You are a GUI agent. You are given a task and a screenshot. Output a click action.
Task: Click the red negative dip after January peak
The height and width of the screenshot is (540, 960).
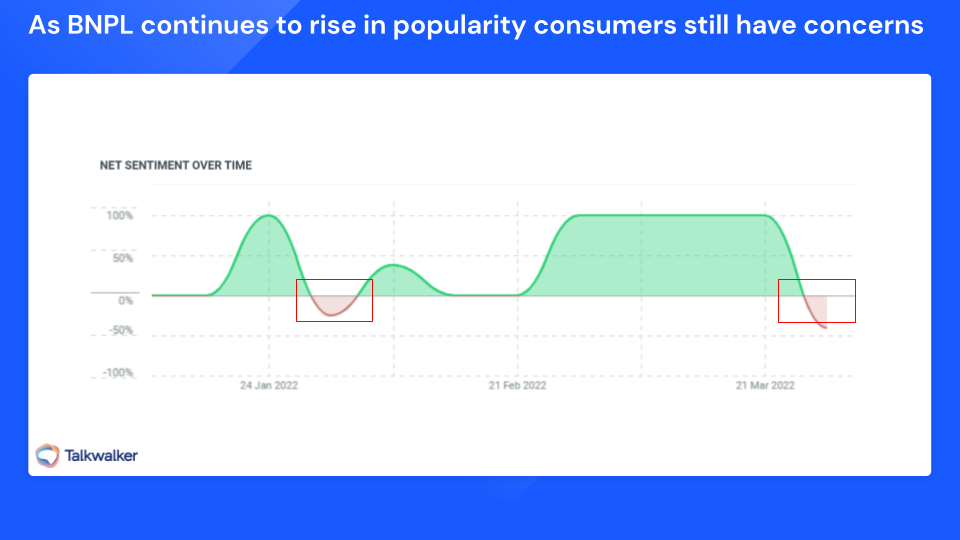(x=334, y=306)
